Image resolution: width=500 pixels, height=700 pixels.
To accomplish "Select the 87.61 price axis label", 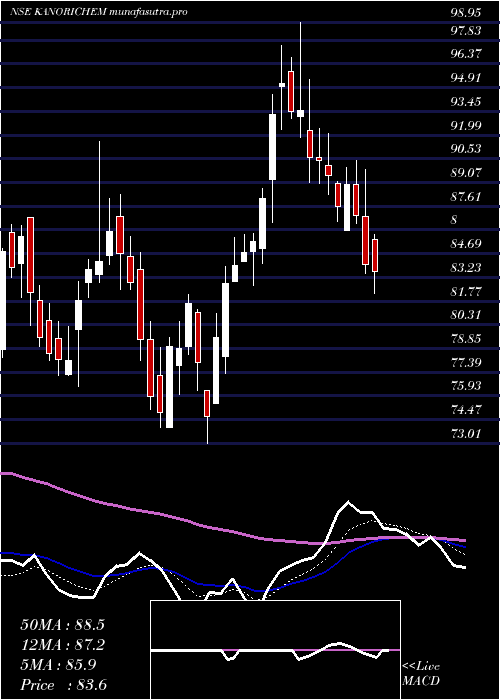I will [x=466, y=196].
